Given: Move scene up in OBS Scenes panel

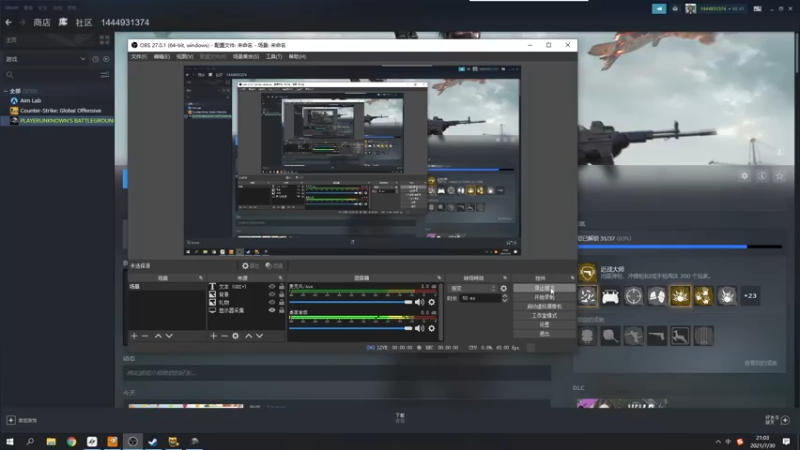Looking at the screenshot, I should [158, 336].
